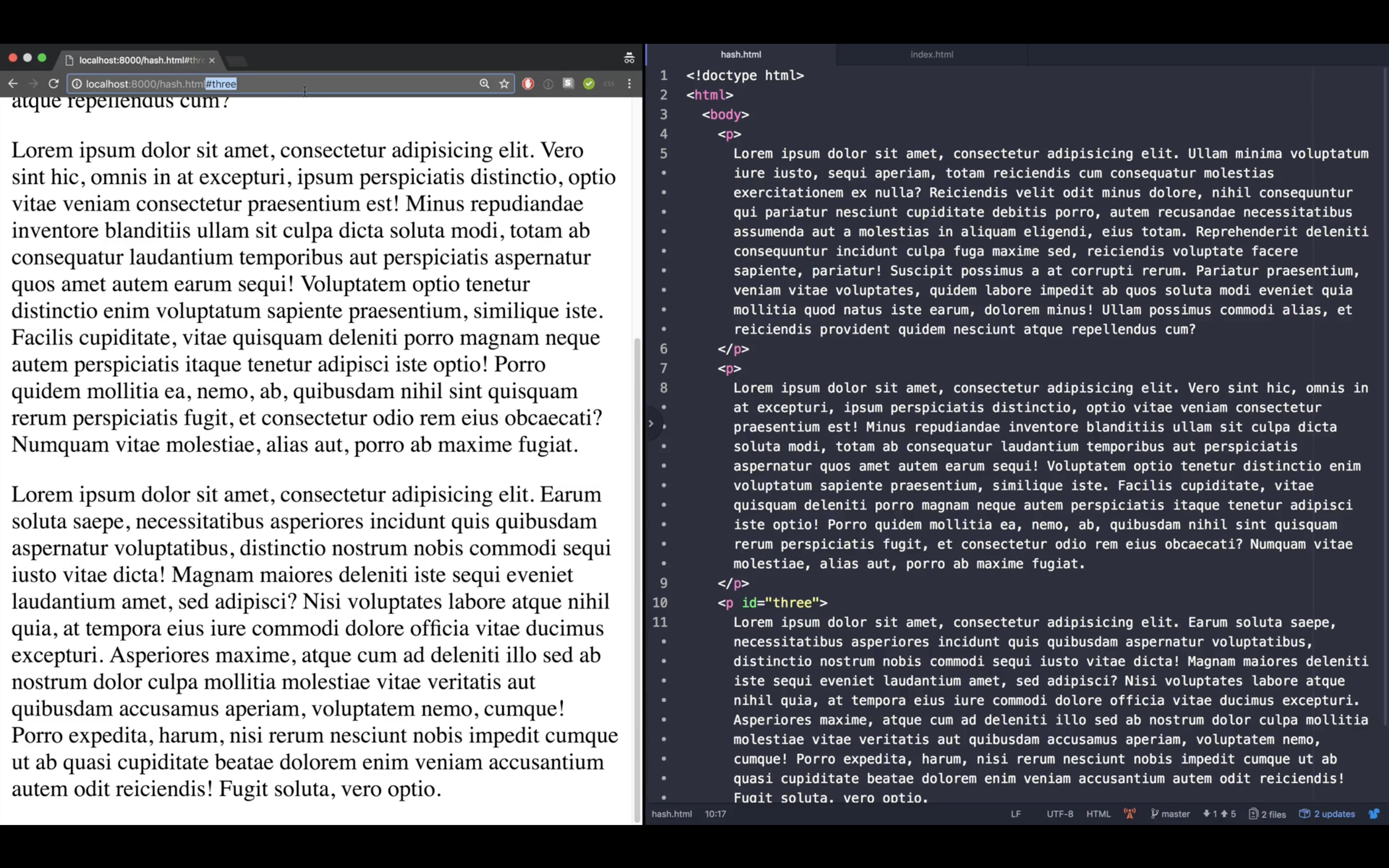Click the red broadcast tower status icon

(x=1129, y=813)
